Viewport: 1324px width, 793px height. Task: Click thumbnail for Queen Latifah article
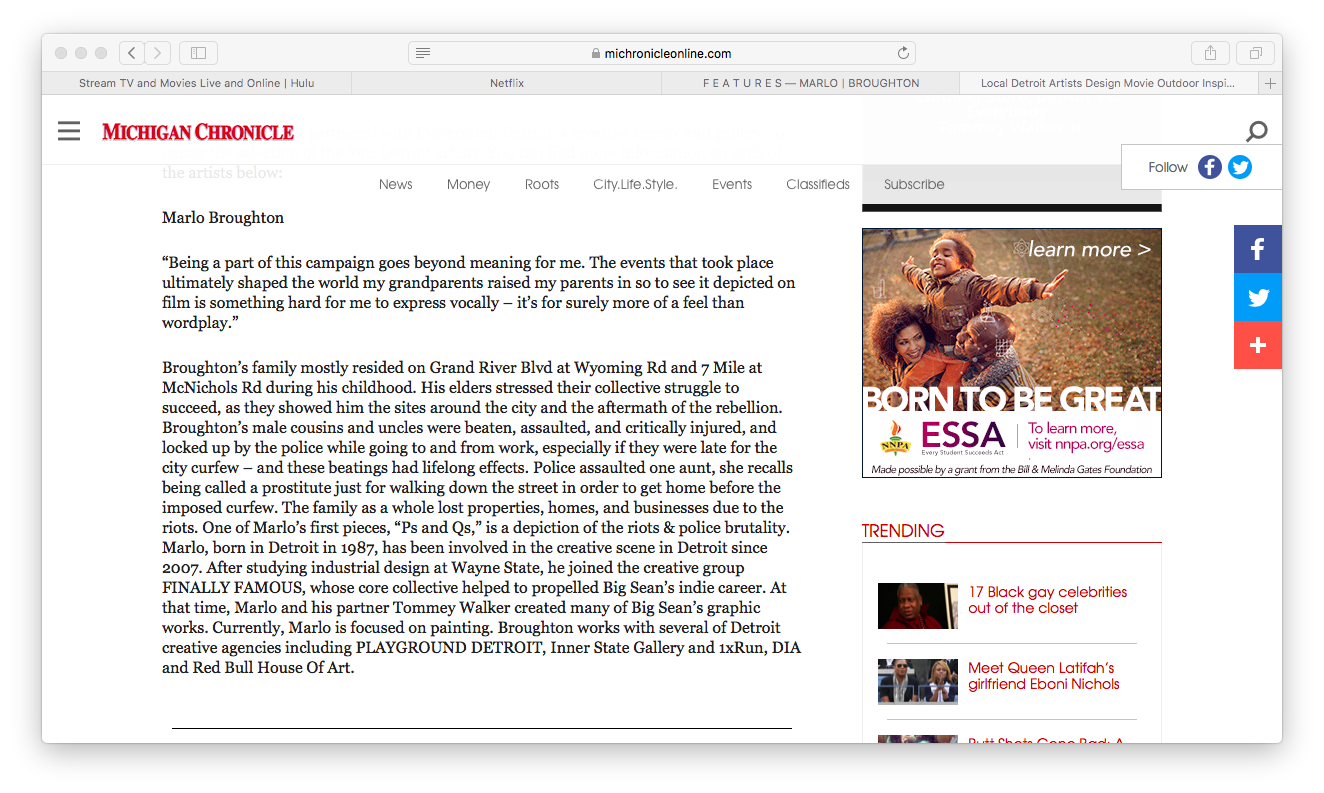918,682
